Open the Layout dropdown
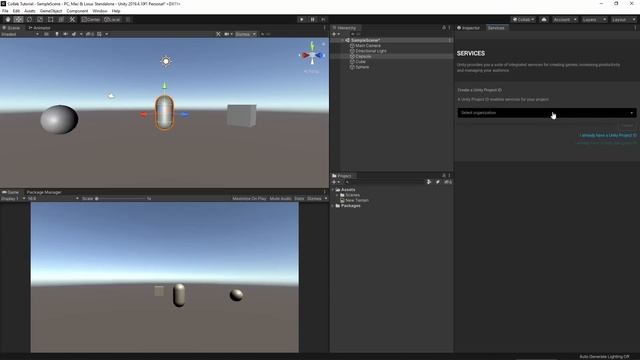This screenshot has height=360, width=640. point(623,20)
